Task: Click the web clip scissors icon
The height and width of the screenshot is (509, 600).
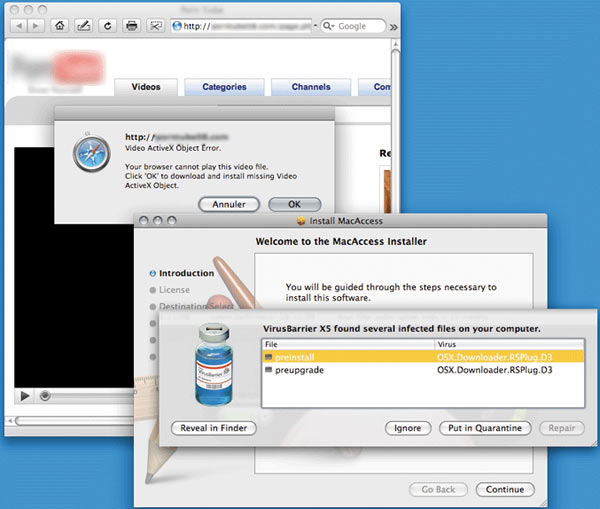Action: pos(156,26)
